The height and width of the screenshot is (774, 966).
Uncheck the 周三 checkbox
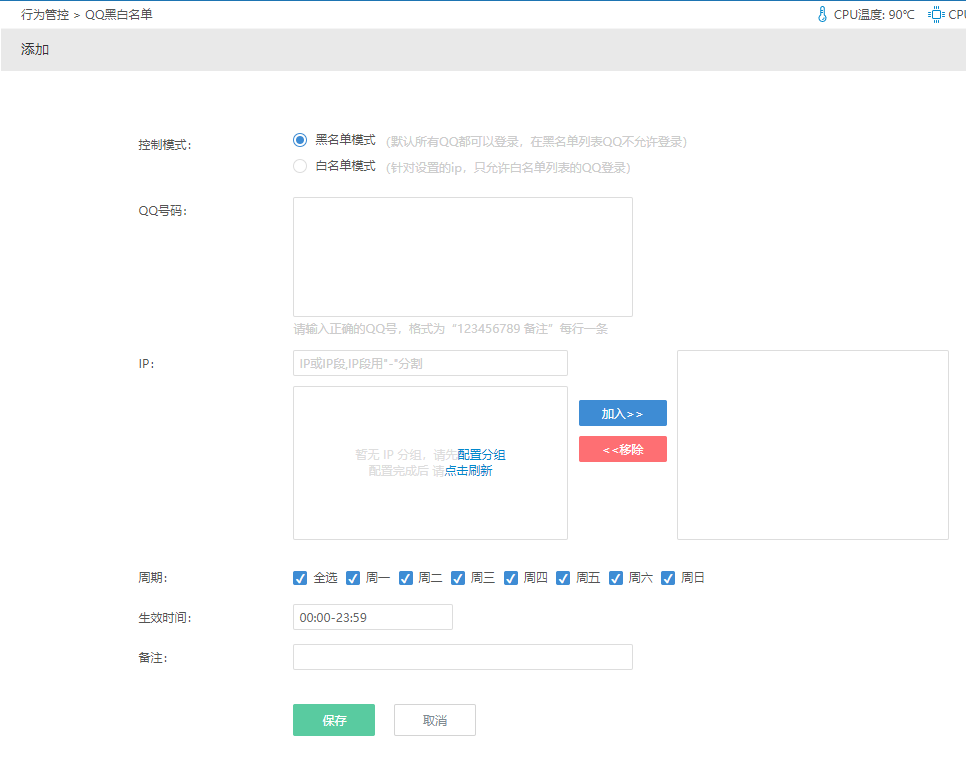(x=458, y=578)
